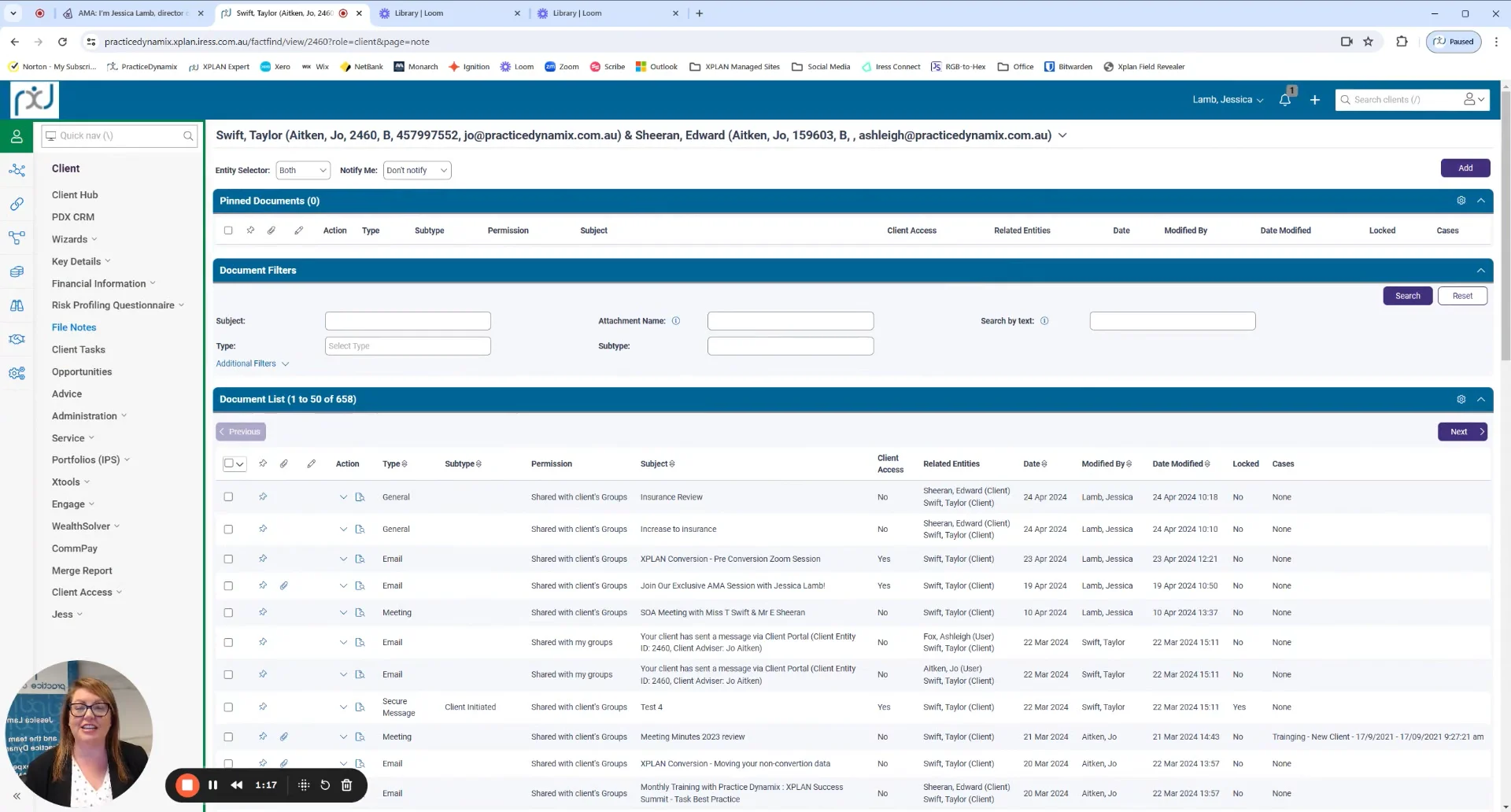Click the Next page button
This screenshot has width=1511, height=812.
(x=1461, y=432)
